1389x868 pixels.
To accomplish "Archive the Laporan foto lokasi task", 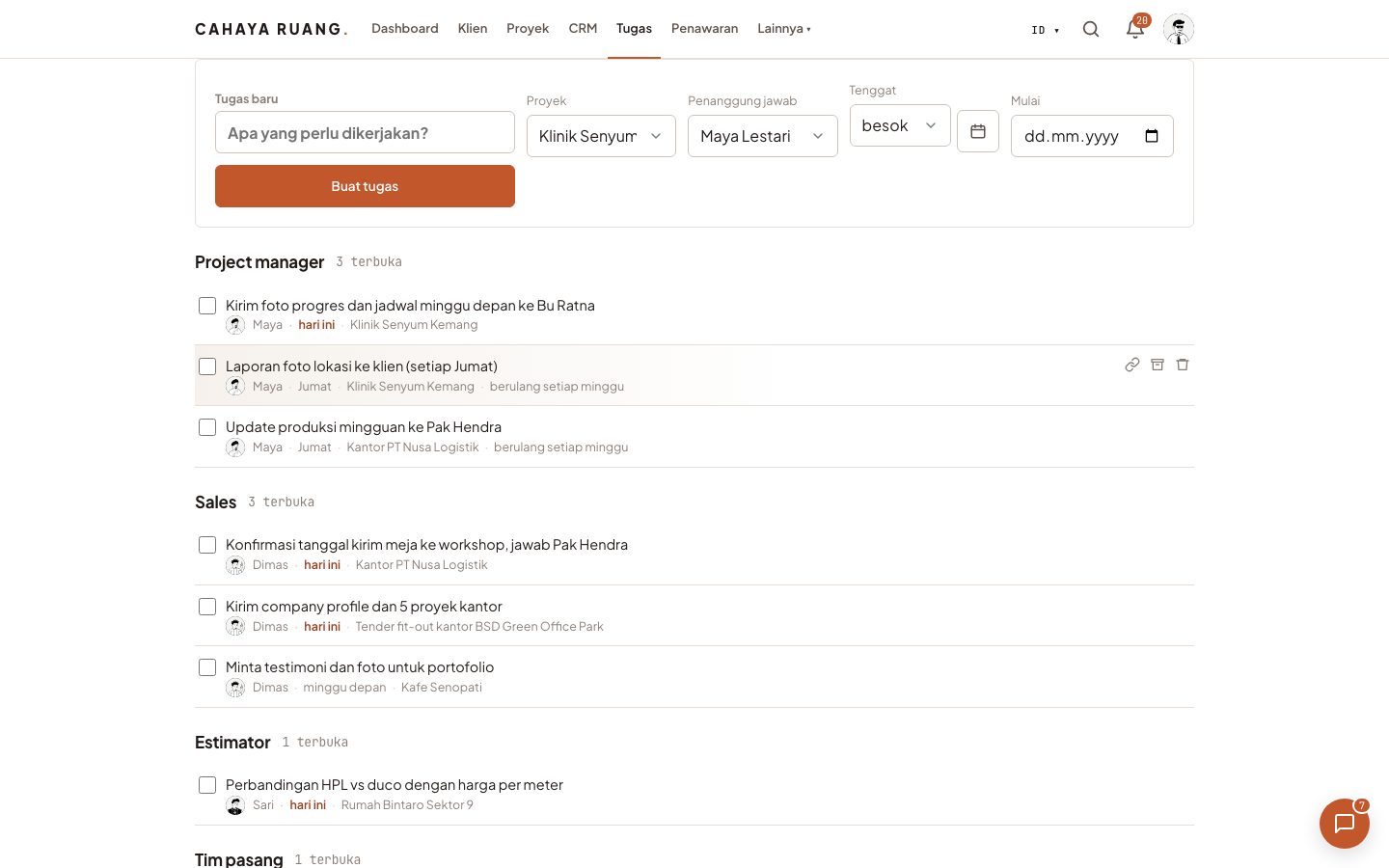I will [x=1157, y=365].
